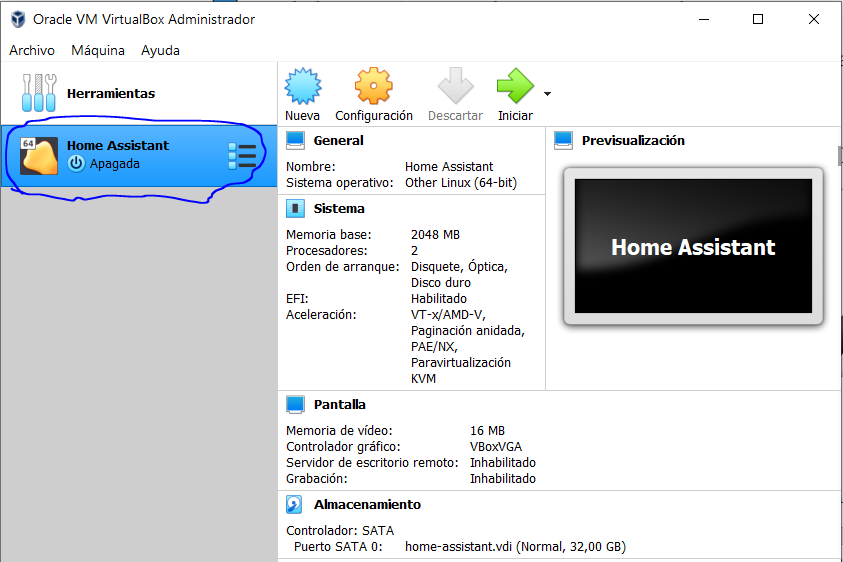Open the Máquina menu
This screenshot has height=562, width=843.
(98, 50)
